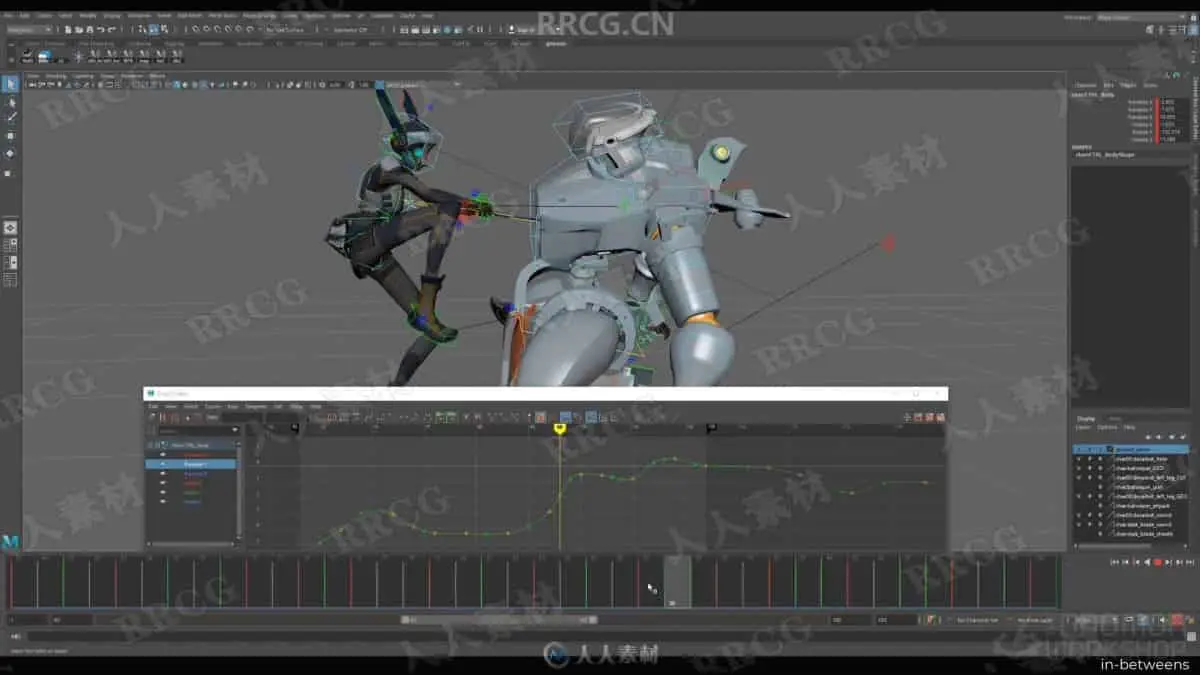This screenshot has width=1200, height=675.
Task: Click Graph Editor outliner vertical scrollbar
Action: 239,490
